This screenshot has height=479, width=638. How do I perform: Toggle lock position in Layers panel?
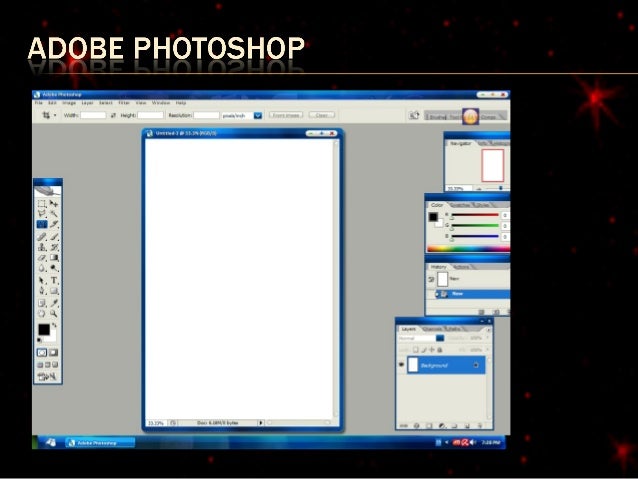(x=432, y=350)
